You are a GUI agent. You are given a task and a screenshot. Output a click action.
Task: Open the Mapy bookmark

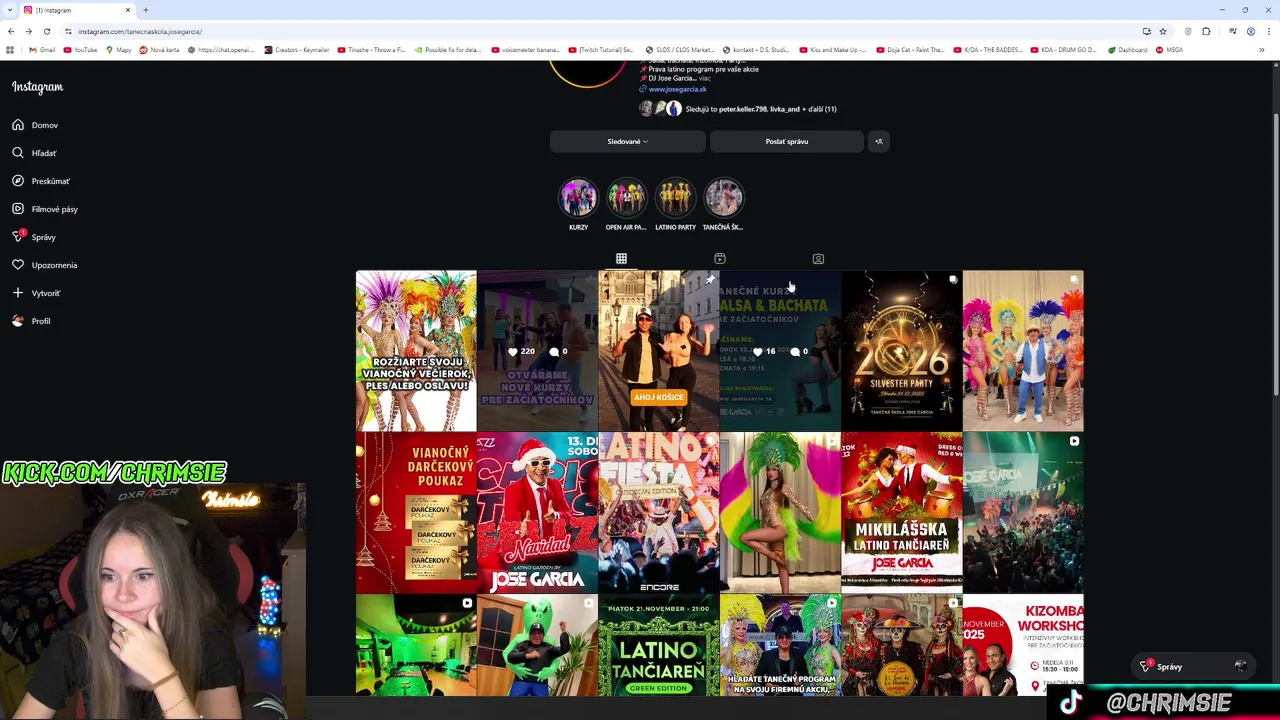pos(118,50)
